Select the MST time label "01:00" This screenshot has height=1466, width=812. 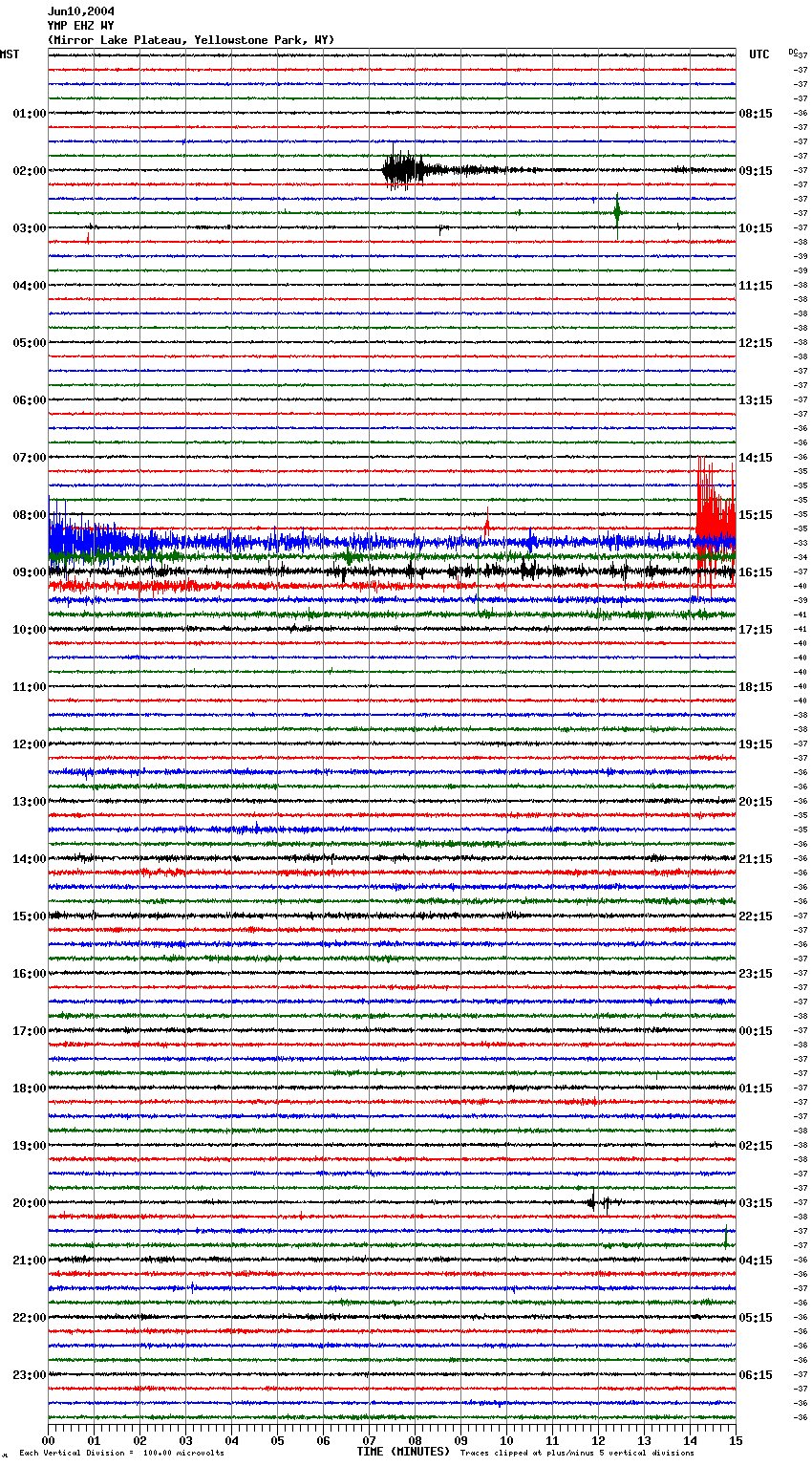30,114
